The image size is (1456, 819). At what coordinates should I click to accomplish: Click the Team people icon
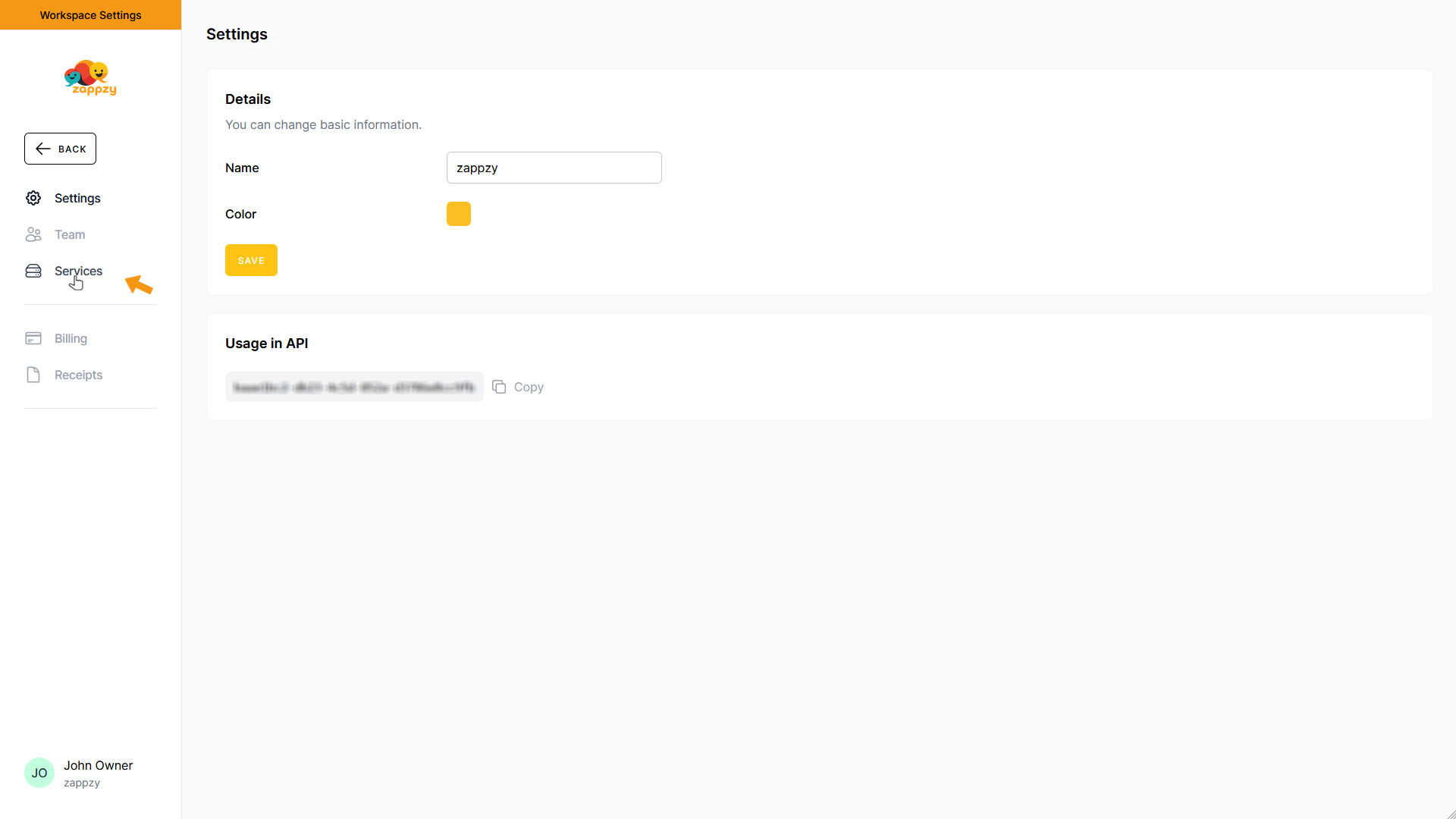coord(33,234)
